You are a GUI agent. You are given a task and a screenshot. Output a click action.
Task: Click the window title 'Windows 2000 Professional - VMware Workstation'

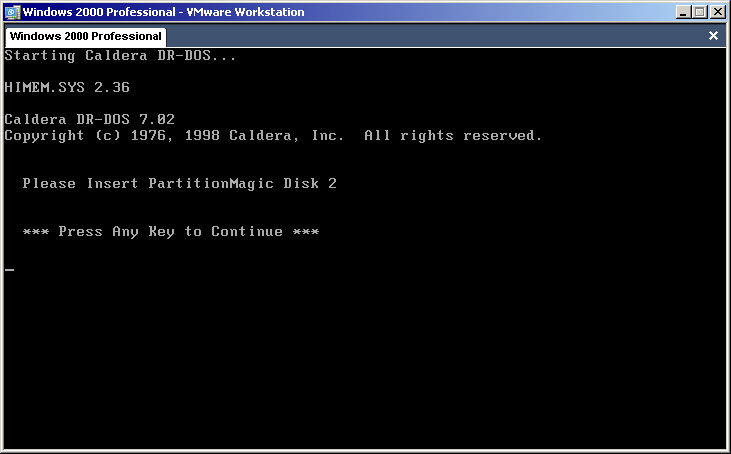163,12
